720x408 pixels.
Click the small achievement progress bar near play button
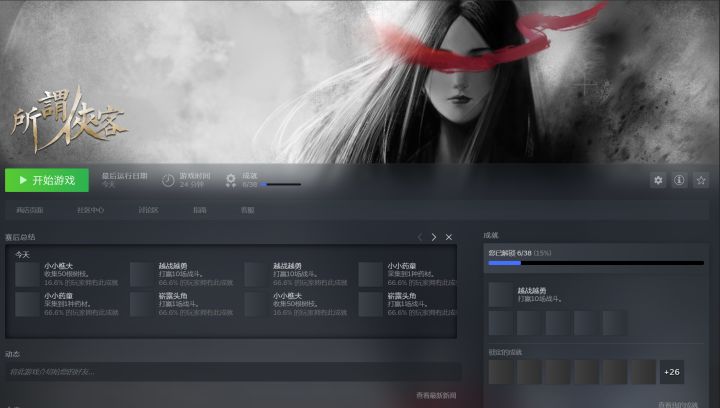(x=281, y=184)
